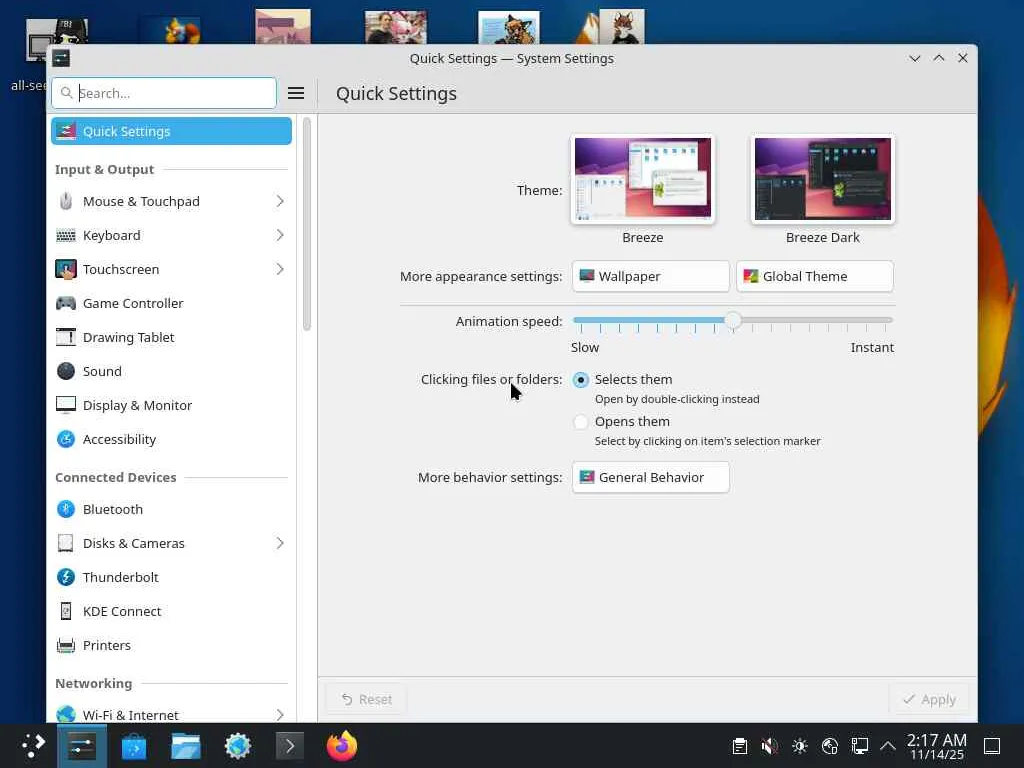Image resolution: width=1024 pixels, height=768 pixels.
Task: Click the clock in the taskbar
Action: (936, 746)
